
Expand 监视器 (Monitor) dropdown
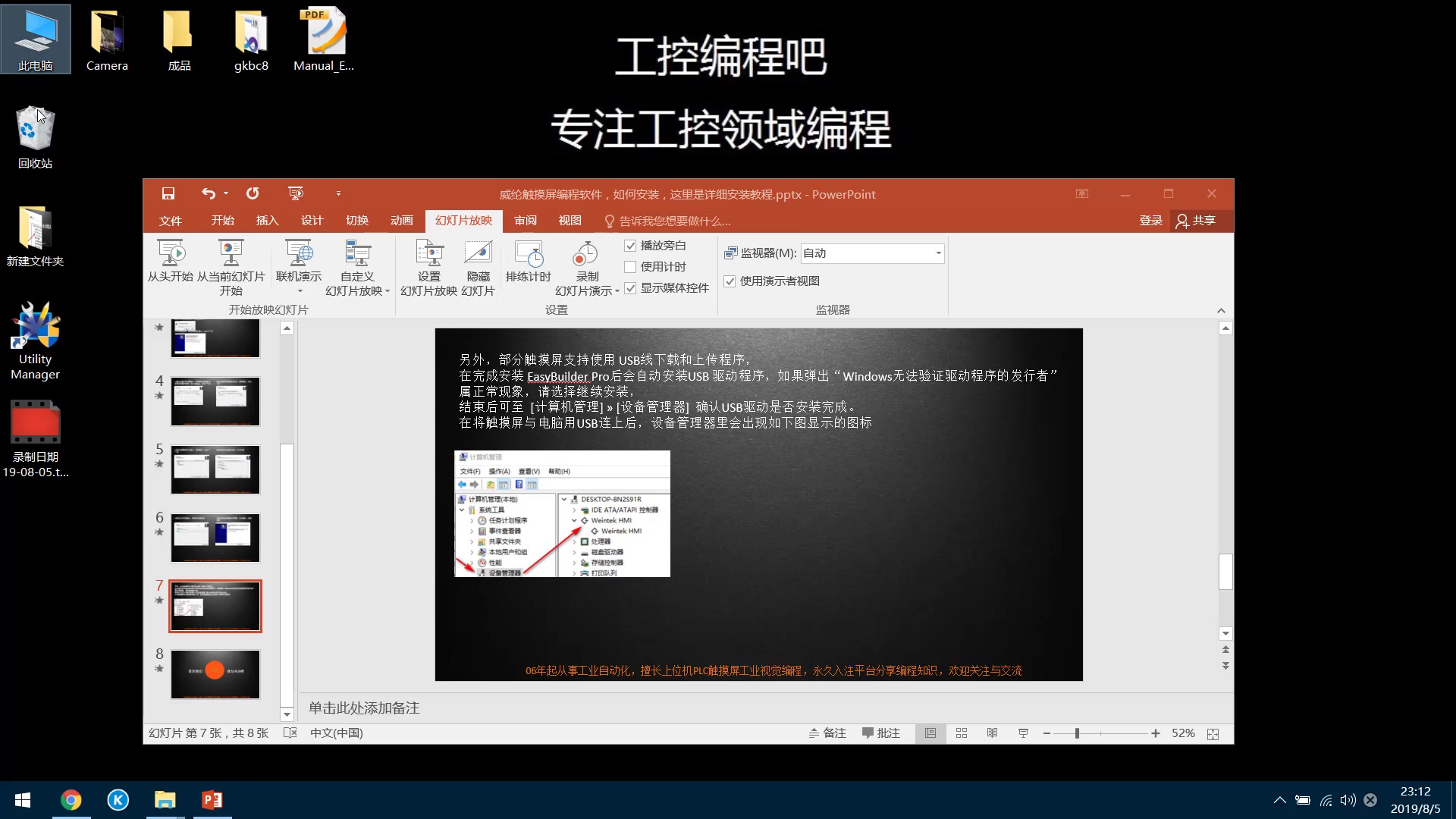tap(934, 253)
